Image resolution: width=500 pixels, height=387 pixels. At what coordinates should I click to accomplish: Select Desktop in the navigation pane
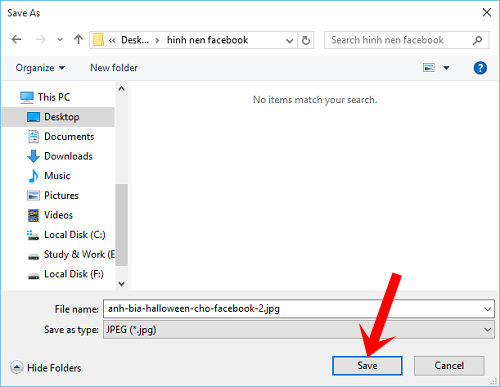[x=58, y=117]
